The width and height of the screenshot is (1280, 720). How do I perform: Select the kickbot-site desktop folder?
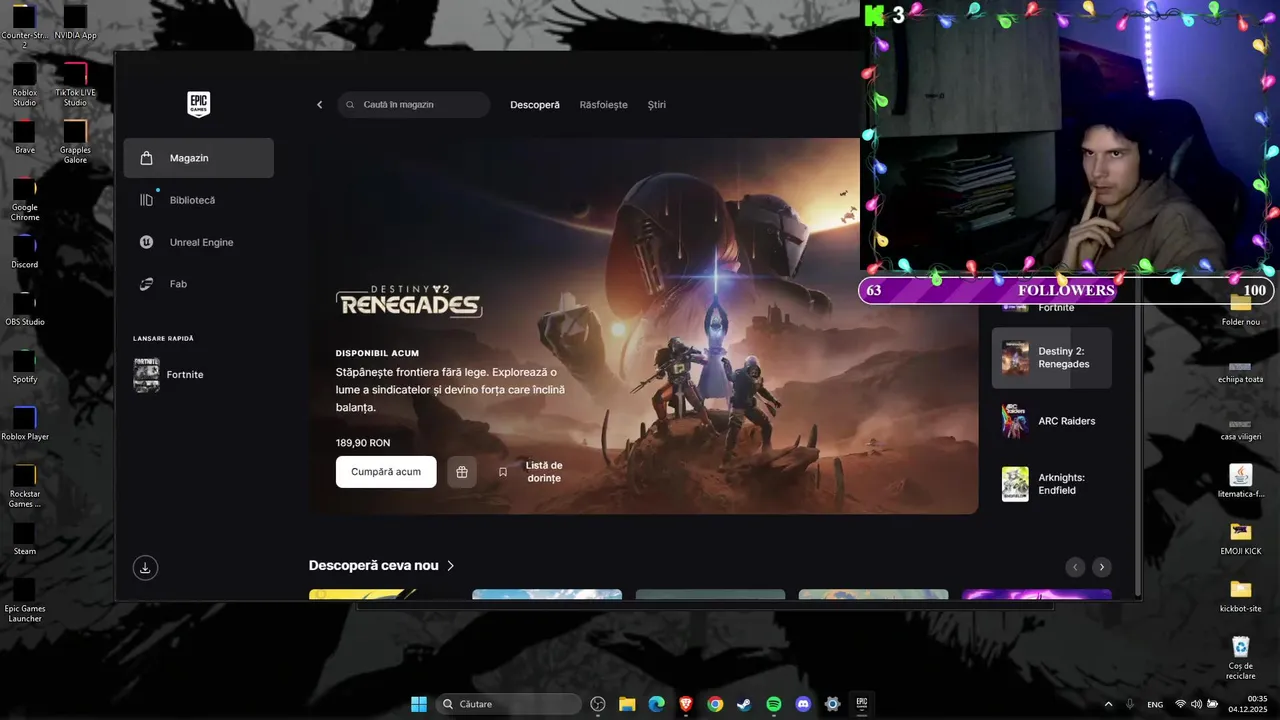click(x=1240, y=595)
